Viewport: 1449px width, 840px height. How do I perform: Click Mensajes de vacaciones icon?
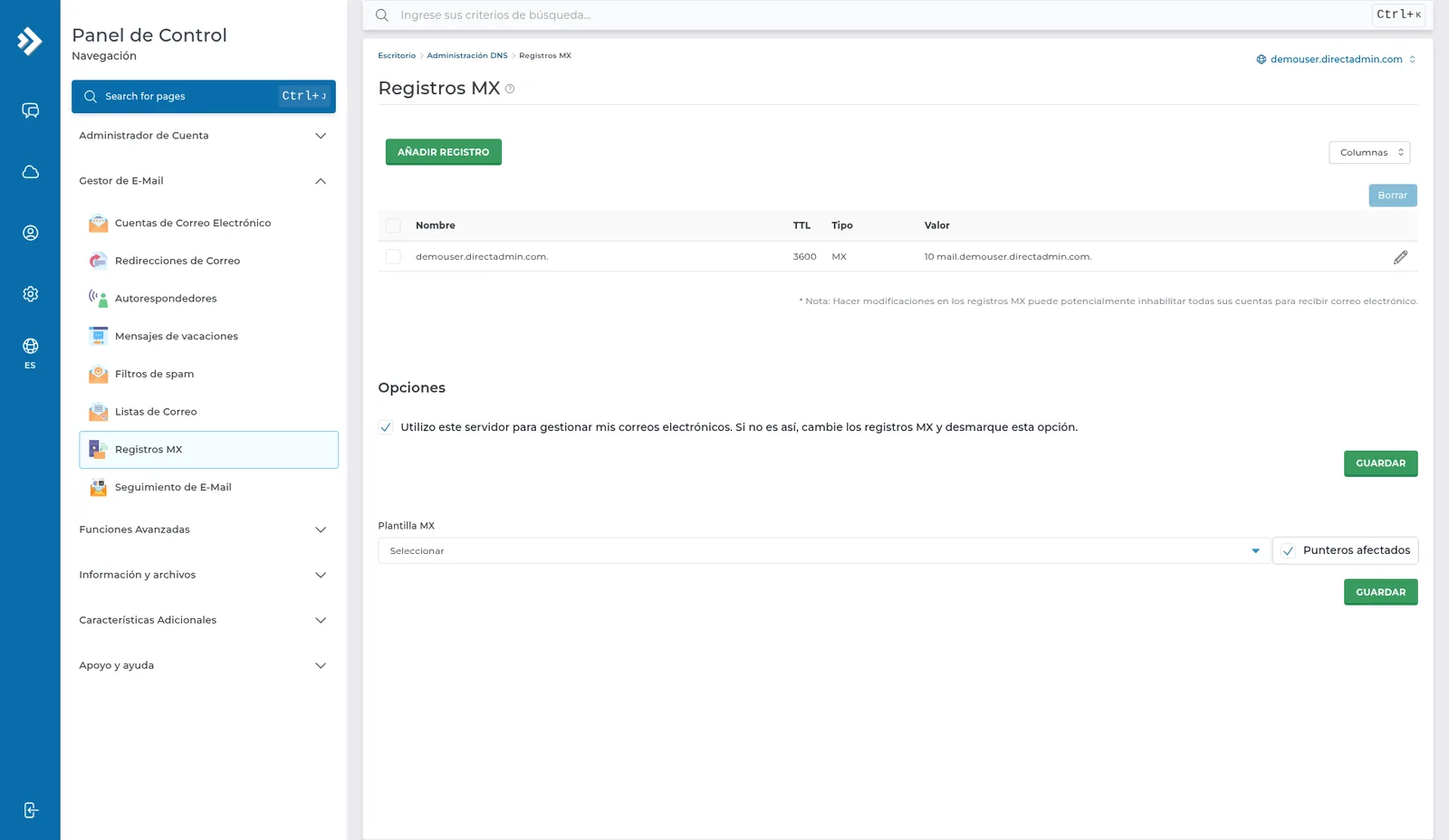(98, 336)
